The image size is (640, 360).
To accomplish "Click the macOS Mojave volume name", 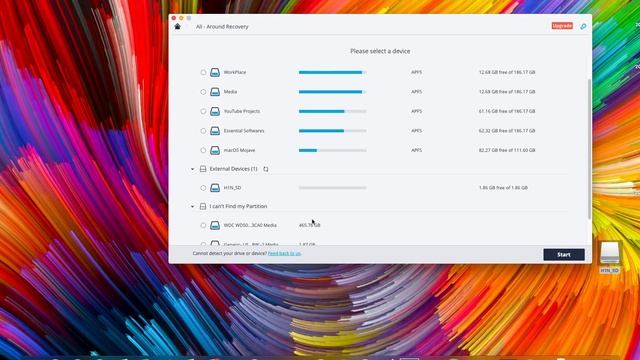I will (239, 150).
